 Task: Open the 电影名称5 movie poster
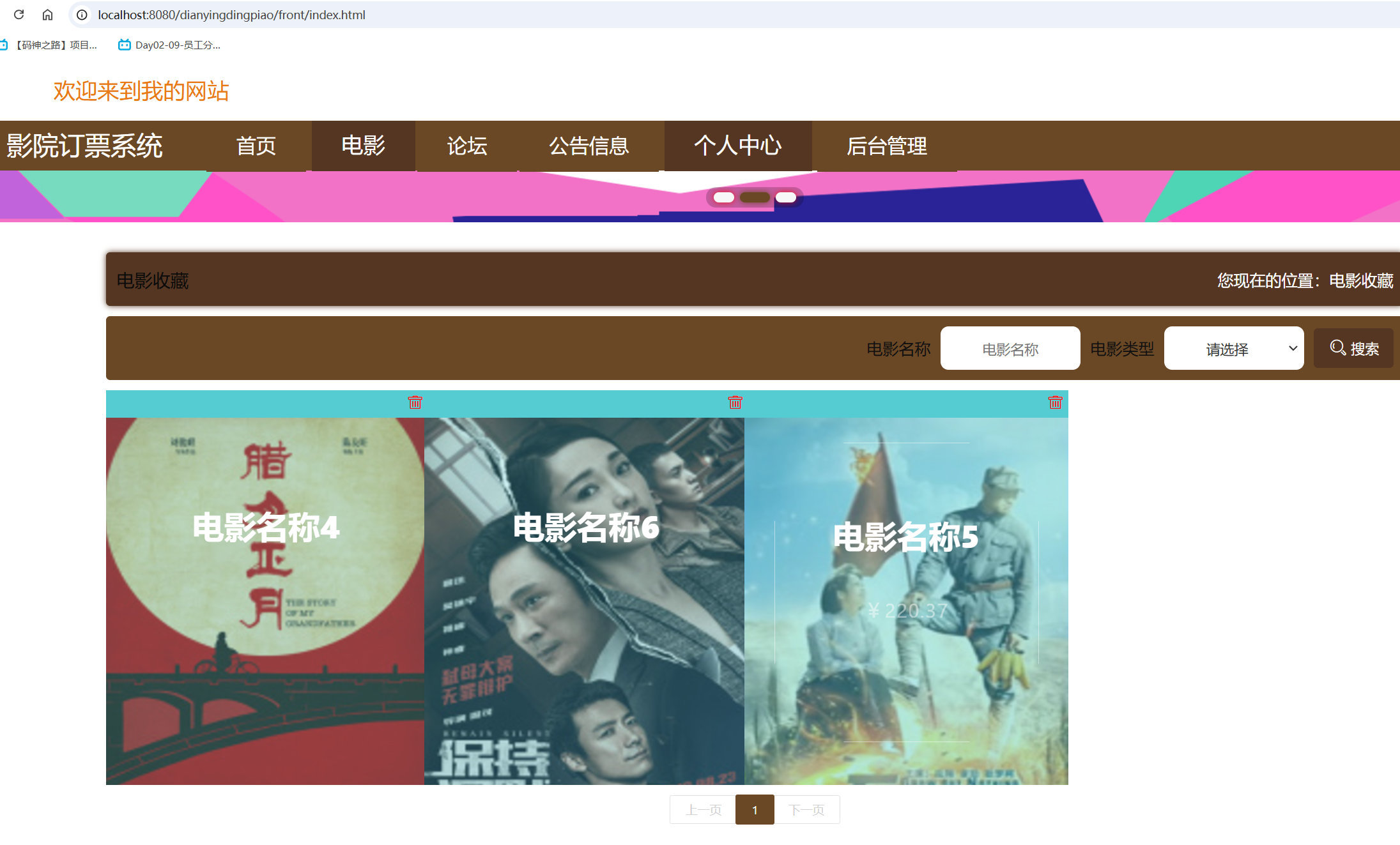click(906, 601)
